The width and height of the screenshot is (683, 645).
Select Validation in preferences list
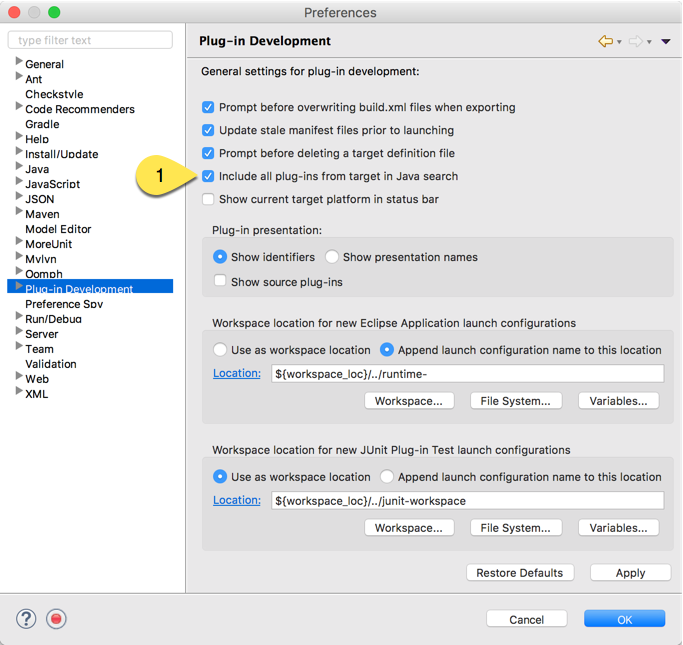pos(51,364)
